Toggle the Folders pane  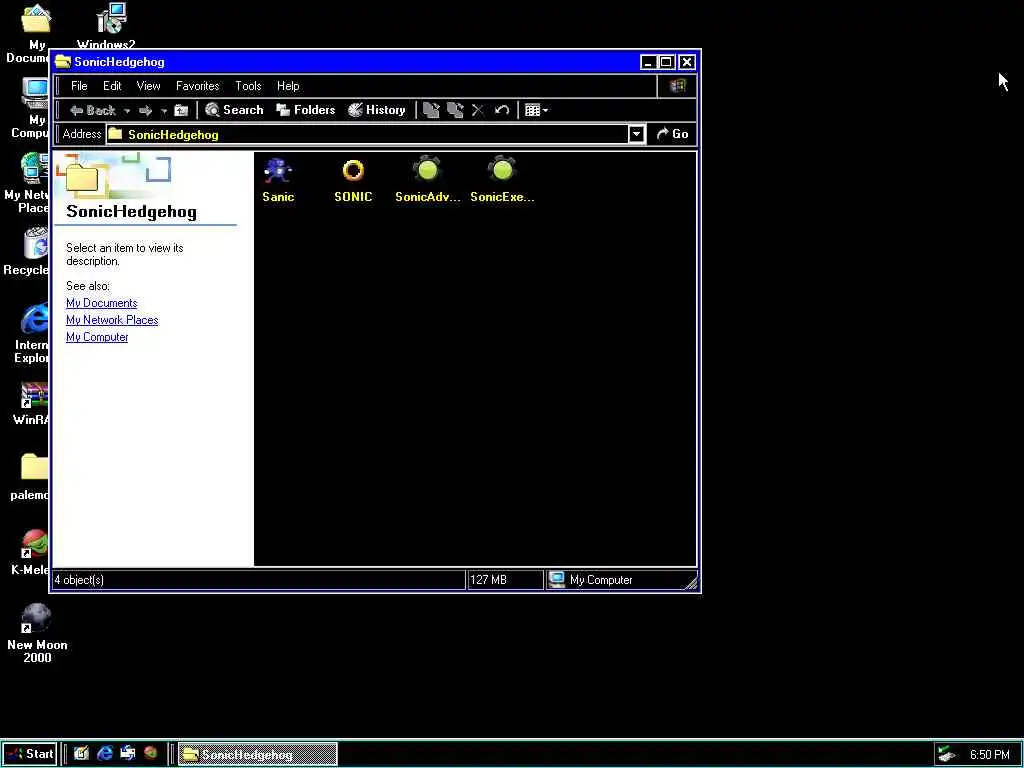[x=306, y=110]
